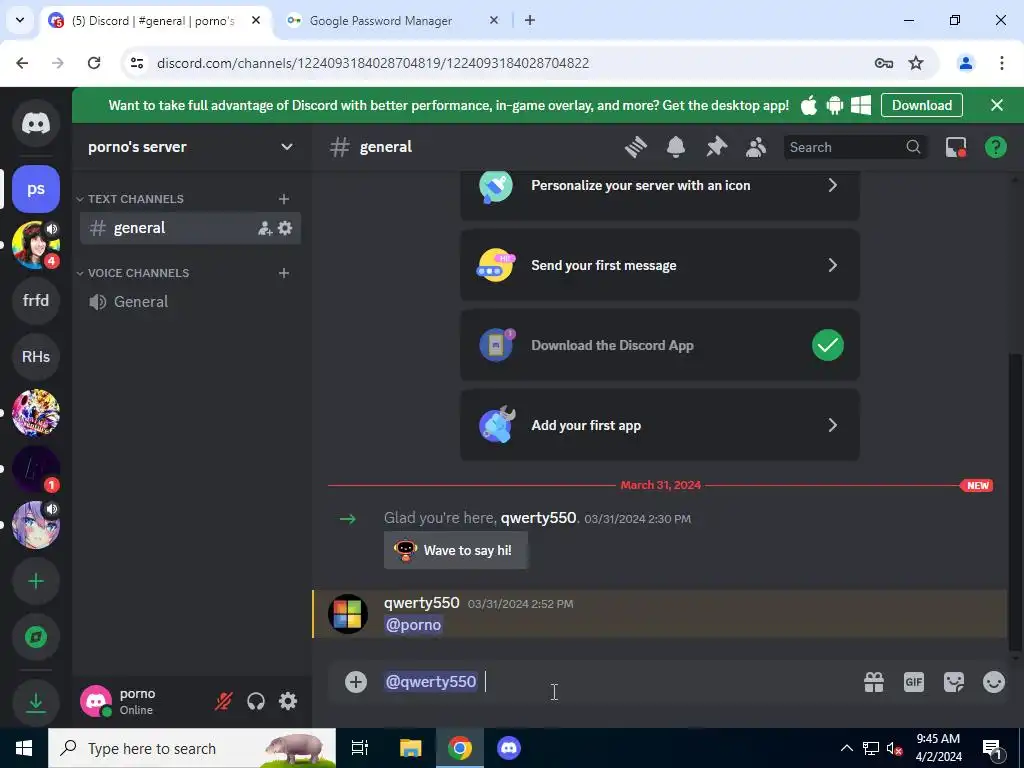Upload file with plus button in message bar
Screen dimensions: 1024x768
(x=356, y=682)
